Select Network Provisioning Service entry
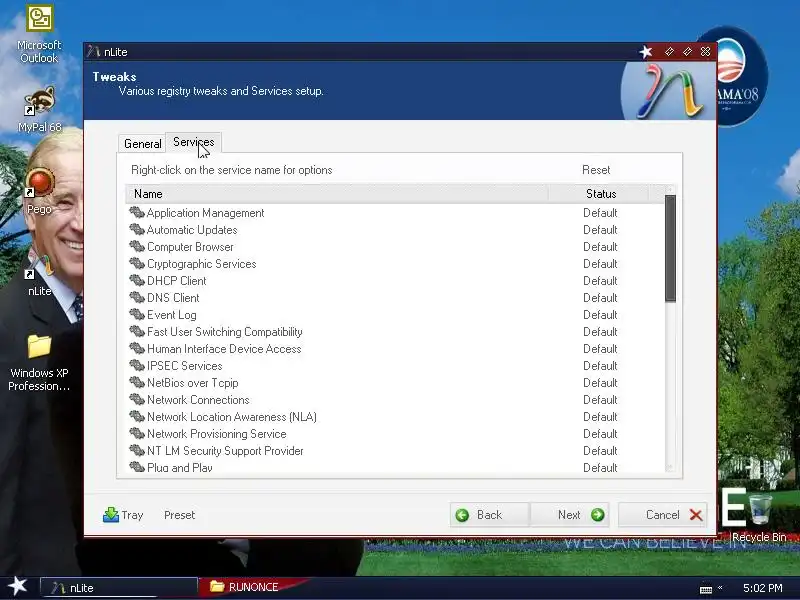 pyautogui.click(x=216, y=434)
